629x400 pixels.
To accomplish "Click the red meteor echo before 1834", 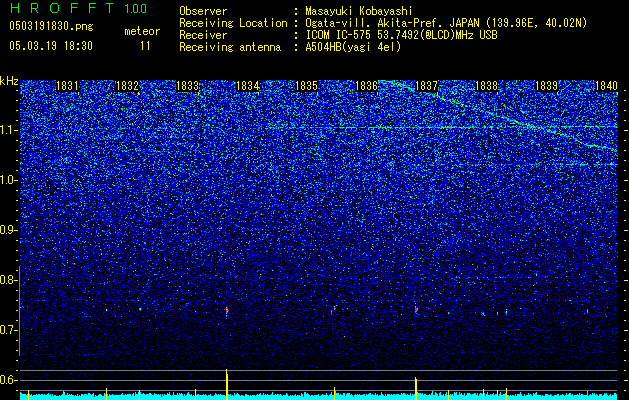I will (227, 311).
